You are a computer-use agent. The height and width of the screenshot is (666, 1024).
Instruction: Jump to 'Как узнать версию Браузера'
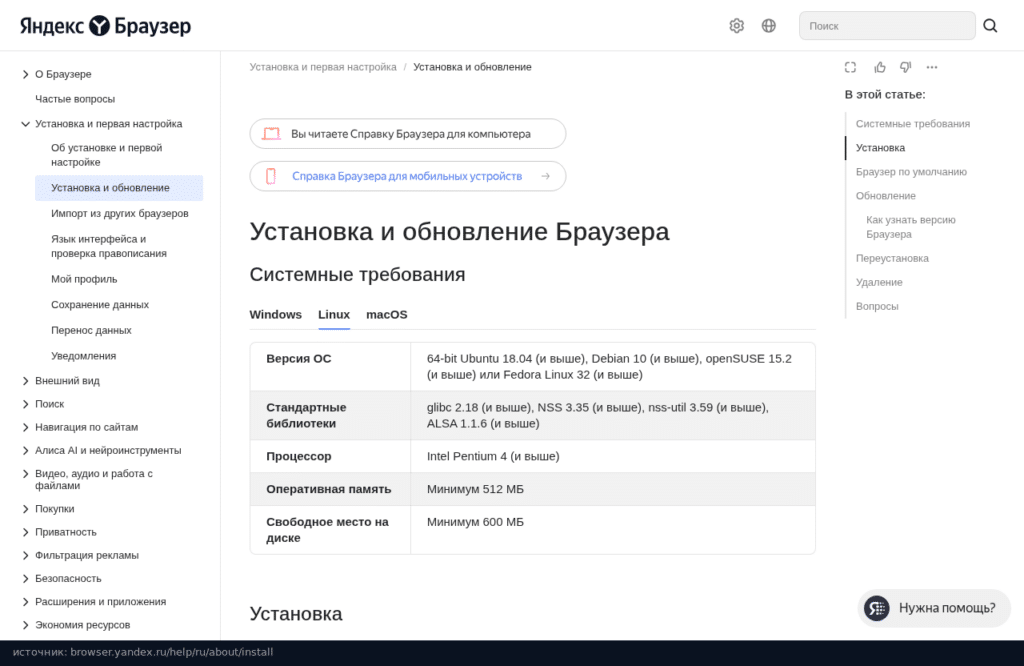(910, 227)
